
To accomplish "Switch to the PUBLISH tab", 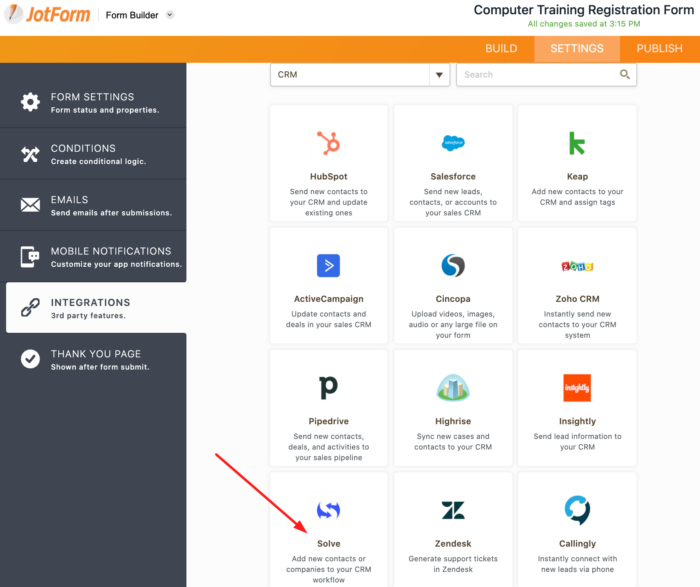I will [x=659, y=49].
